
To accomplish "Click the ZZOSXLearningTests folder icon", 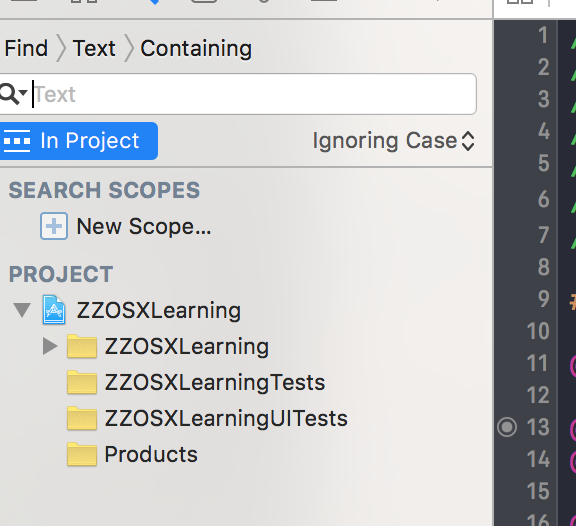I will click(x=82, y=382).
